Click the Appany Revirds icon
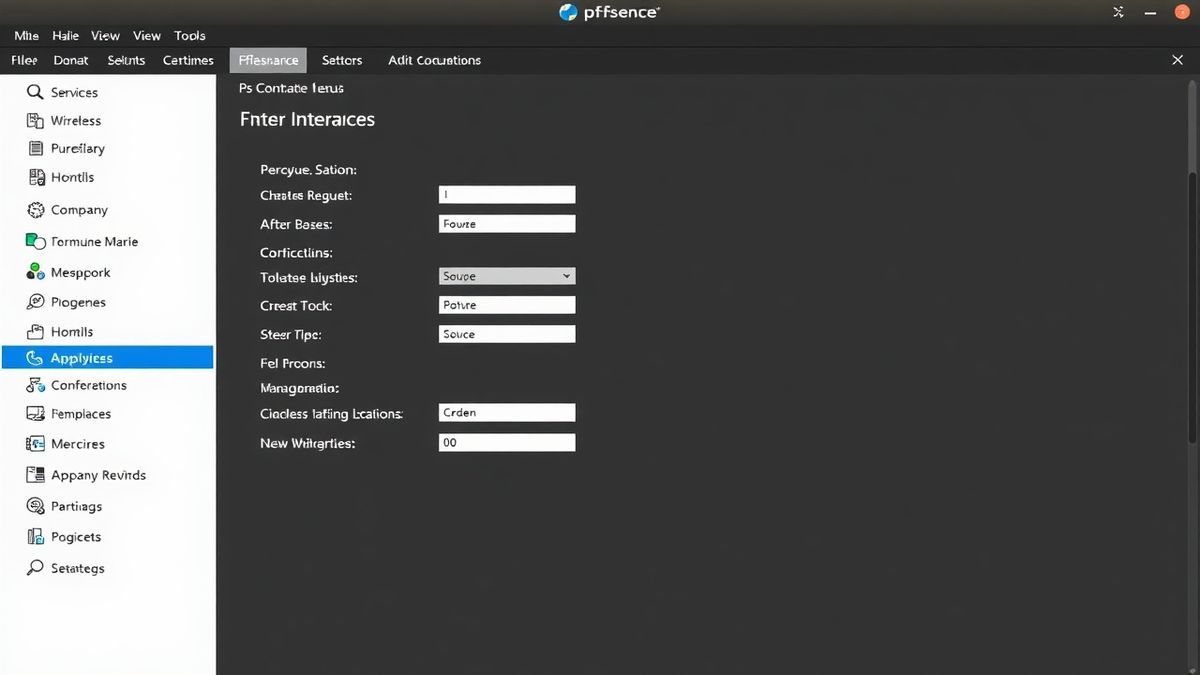The height and width of the screenshot is (675, 1200). point(35,475)
